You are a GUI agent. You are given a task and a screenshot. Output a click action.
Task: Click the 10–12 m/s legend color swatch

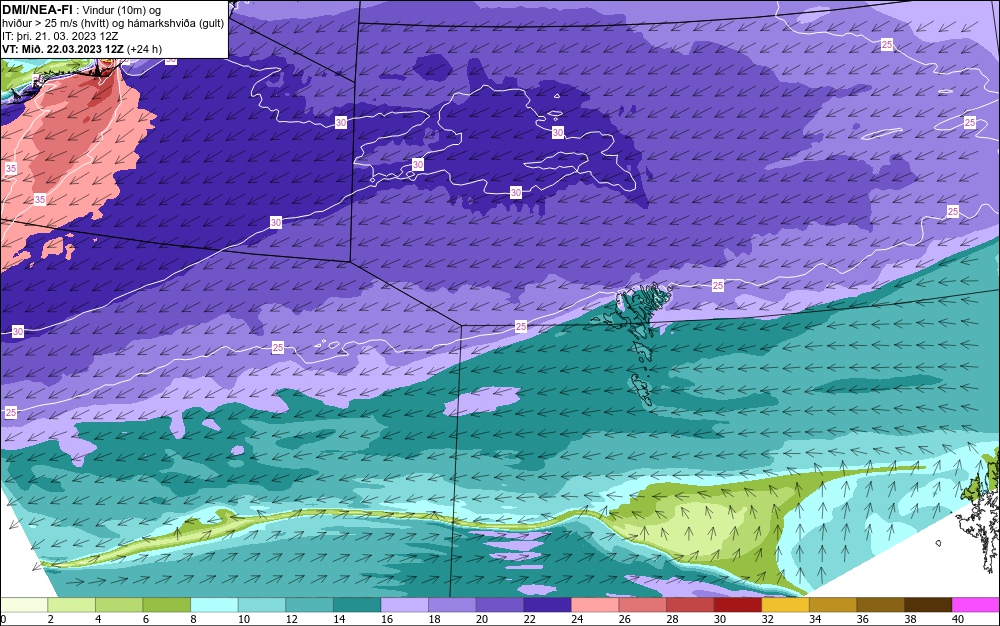pyautogui.click(x=261, y=605)
